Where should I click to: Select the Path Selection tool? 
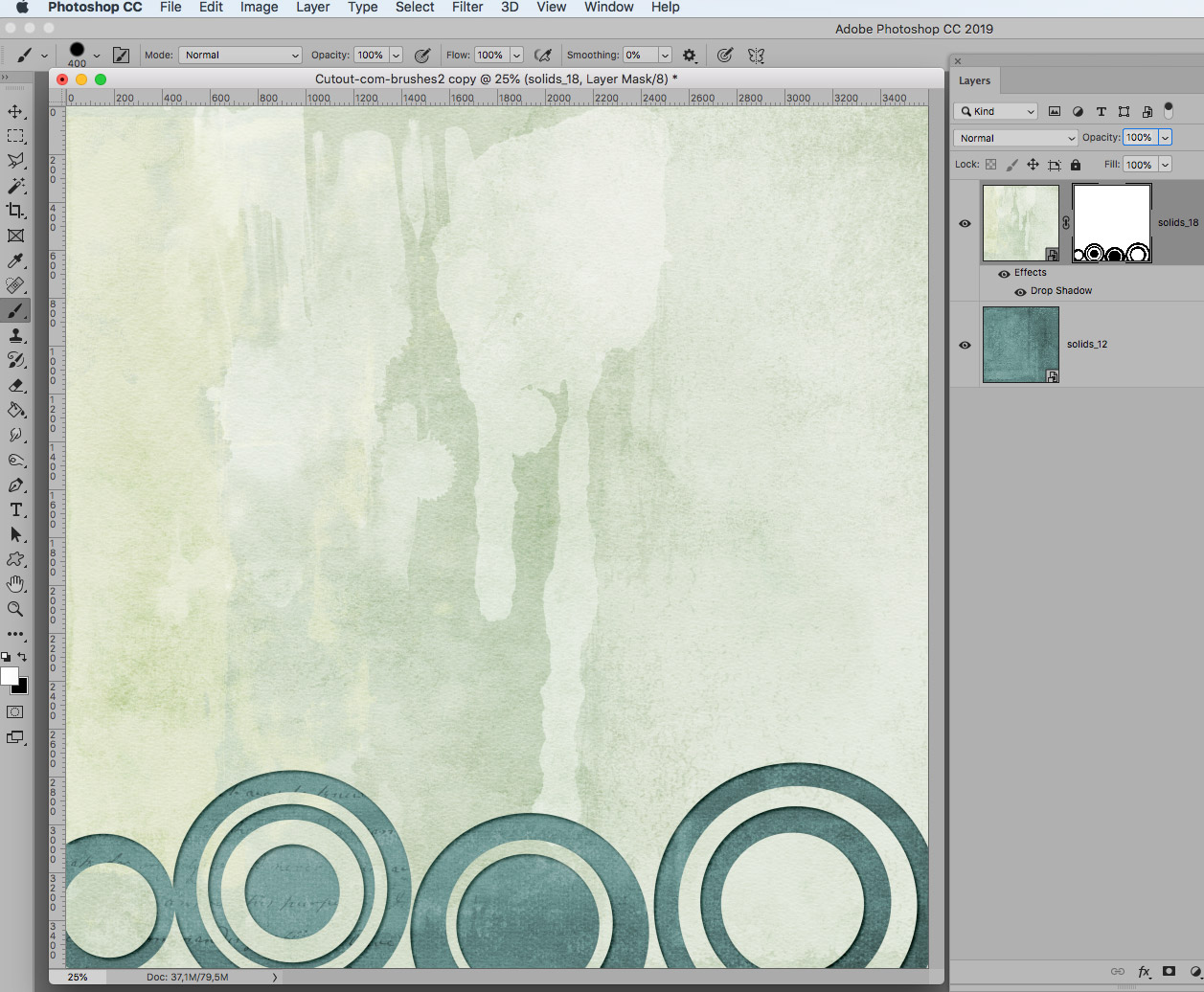[15, 534]
